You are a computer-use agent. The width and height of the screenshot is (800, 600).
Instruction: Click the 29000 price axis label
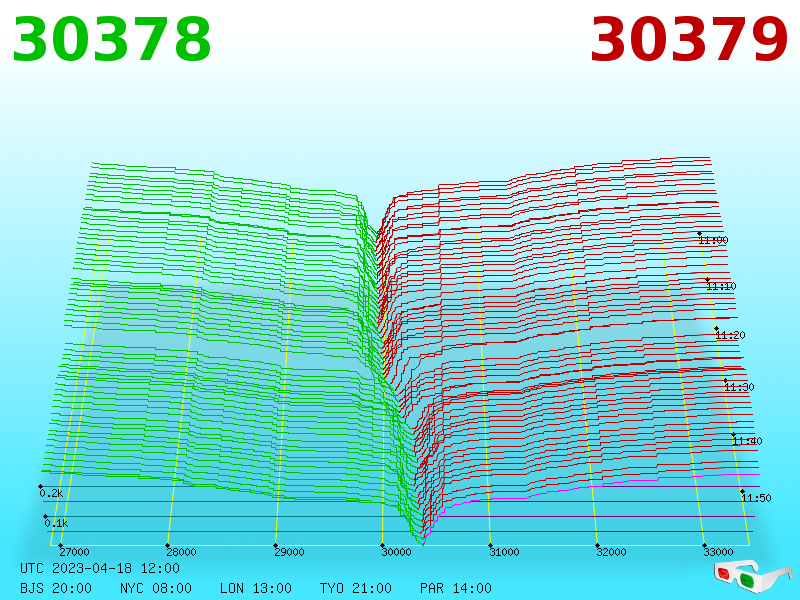289,552
